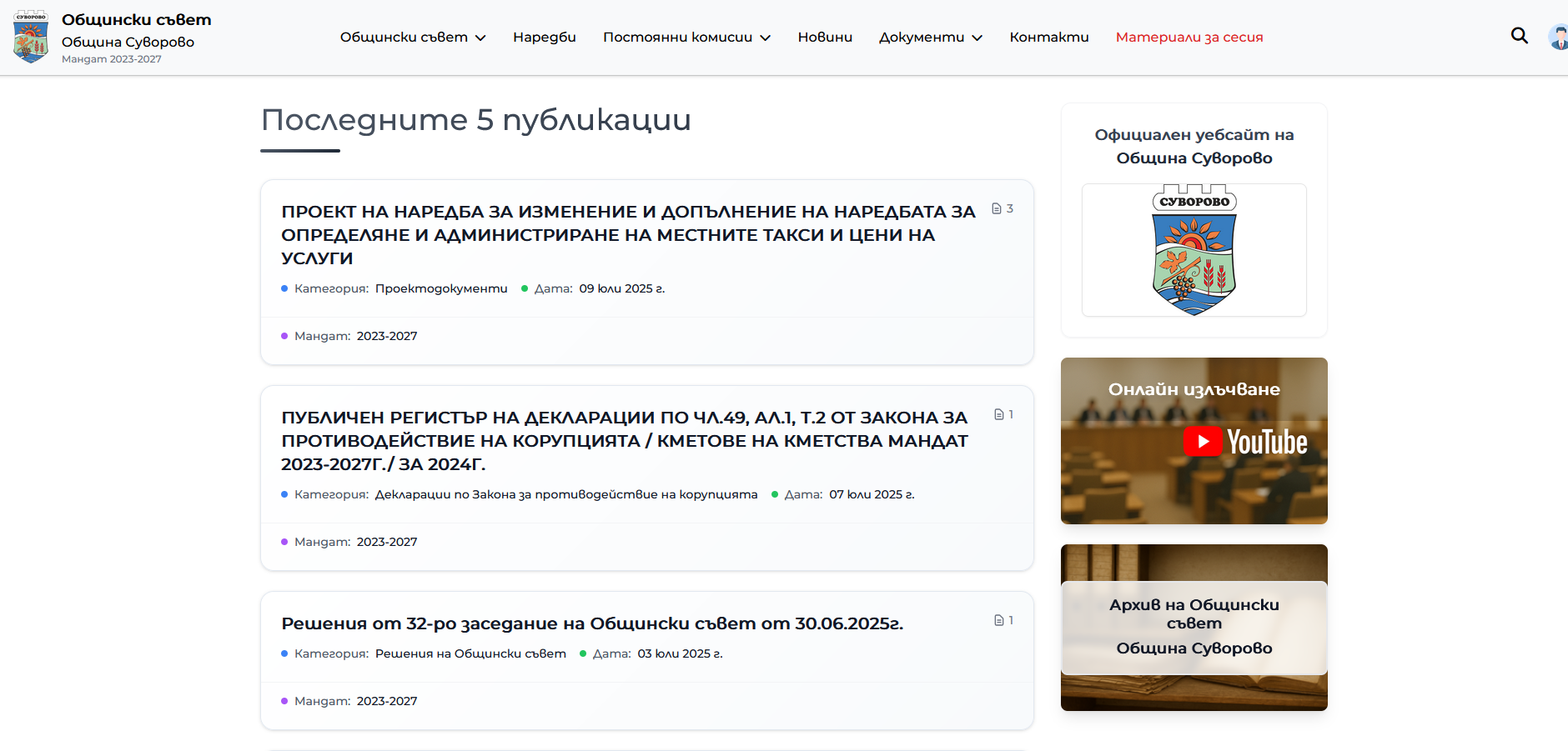Viewport: 1568px width, 751px height.
Task: Expand the Постоянни комисии dropdown menu
Action: click(x=686, y=37)
